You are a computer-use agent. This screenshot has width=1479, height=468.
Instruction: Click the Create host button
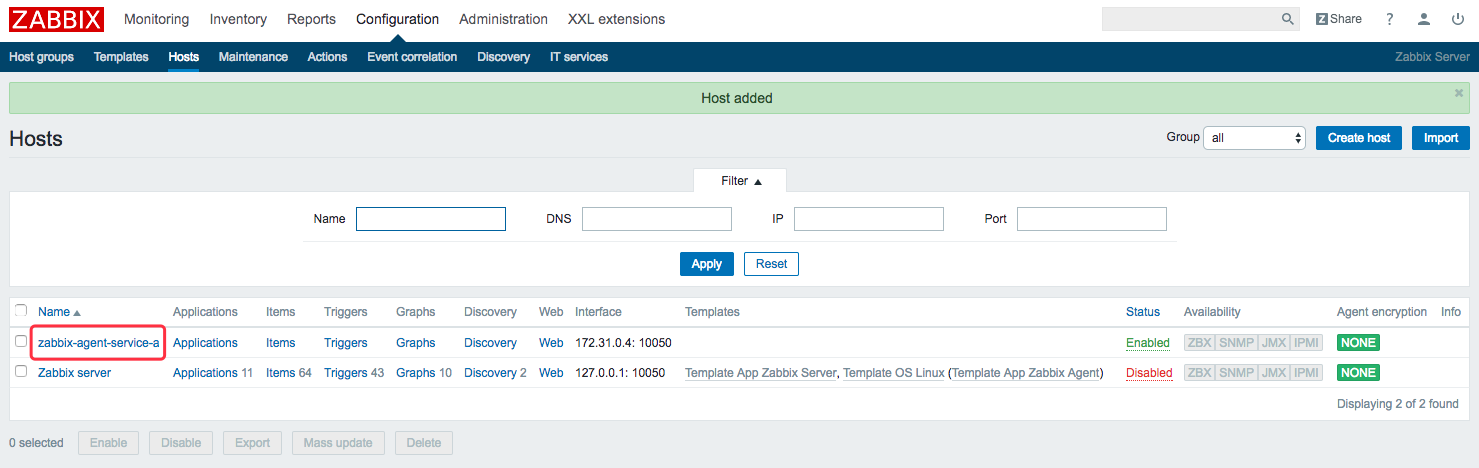tap(1359, 138)
